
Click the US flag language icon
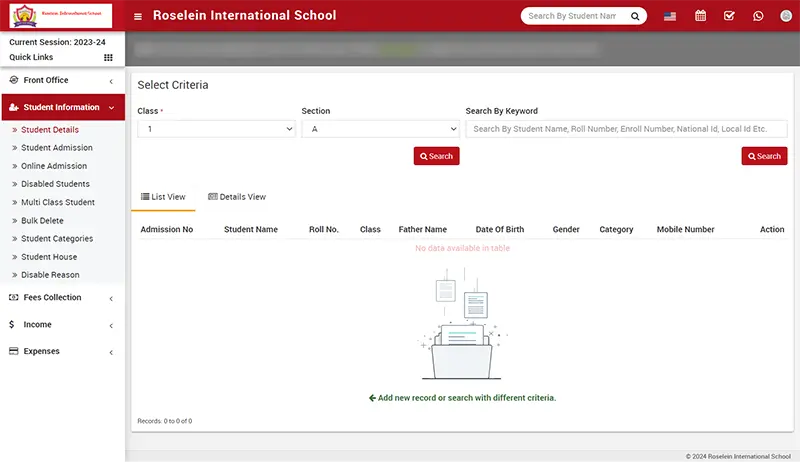coord(670,16)
